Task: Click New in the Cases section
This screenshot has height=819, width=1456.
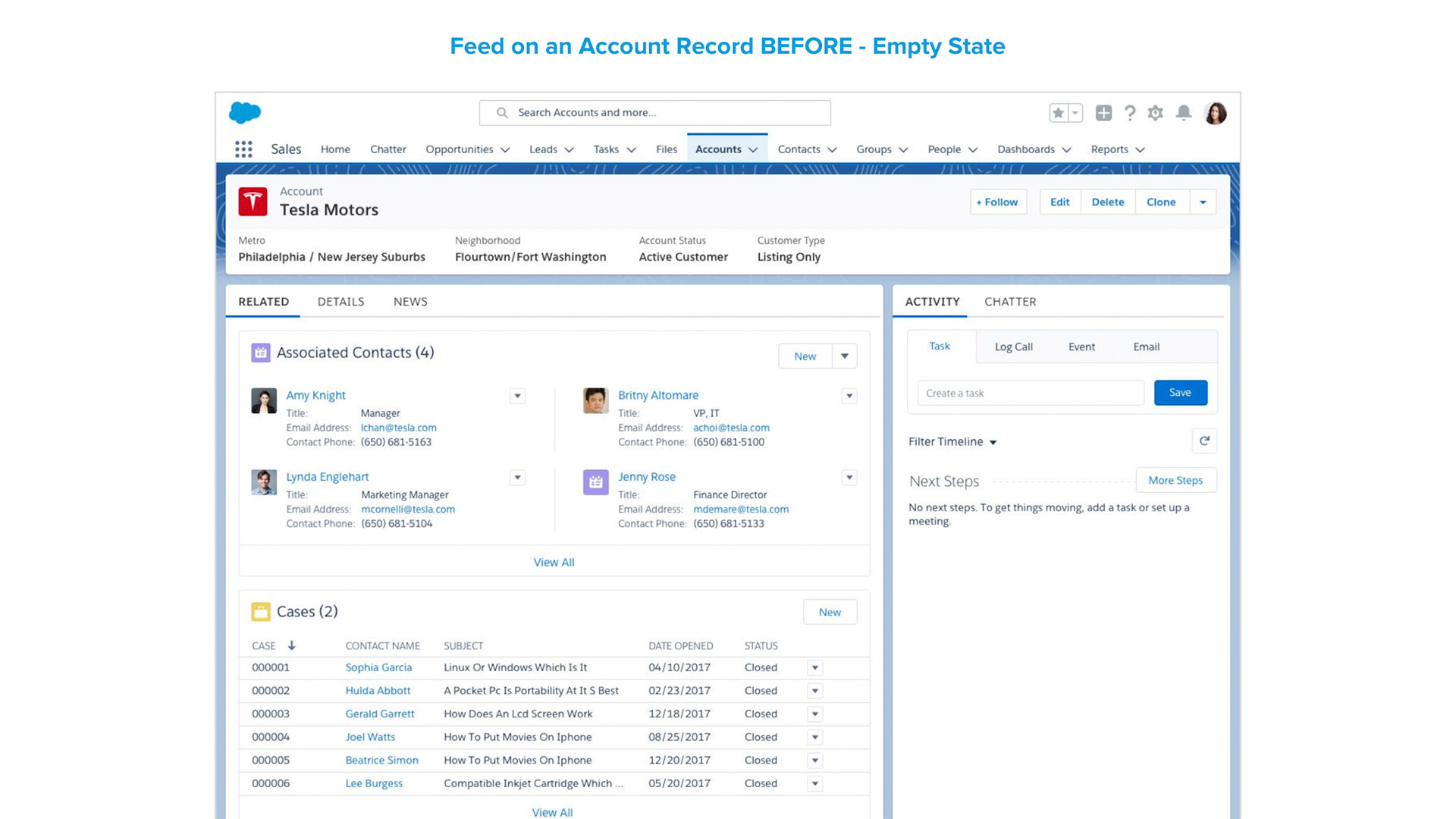Action: pos(830,613)
